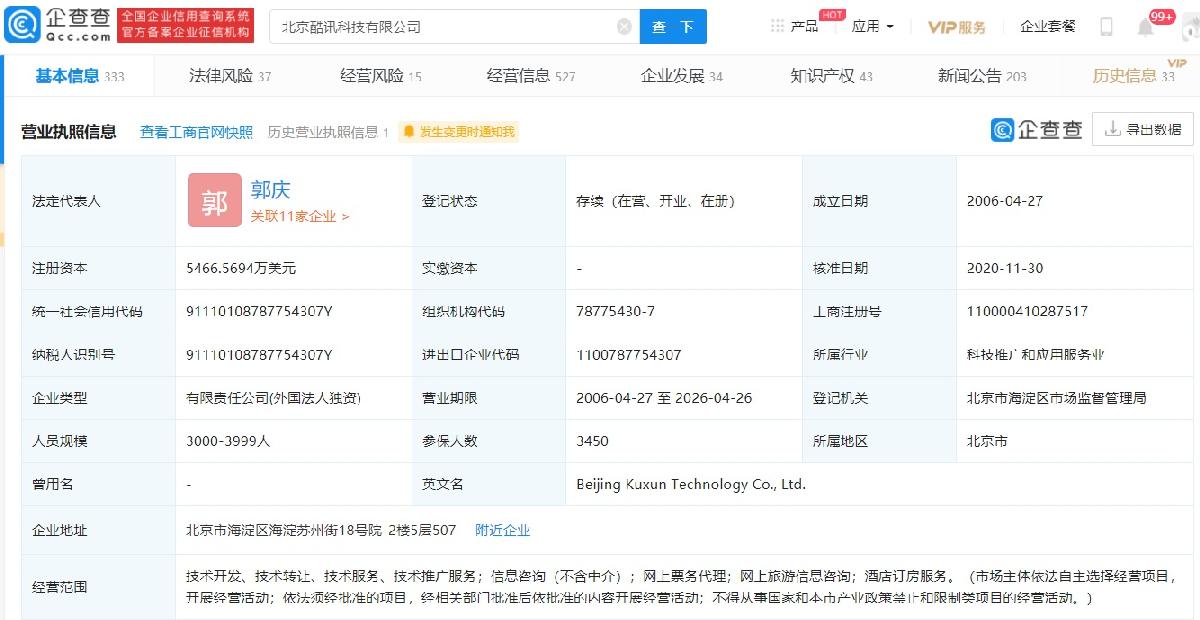
Task: Select registration authority 北京市海淀区市场监督管理局
Action: tap(1056, 398)
